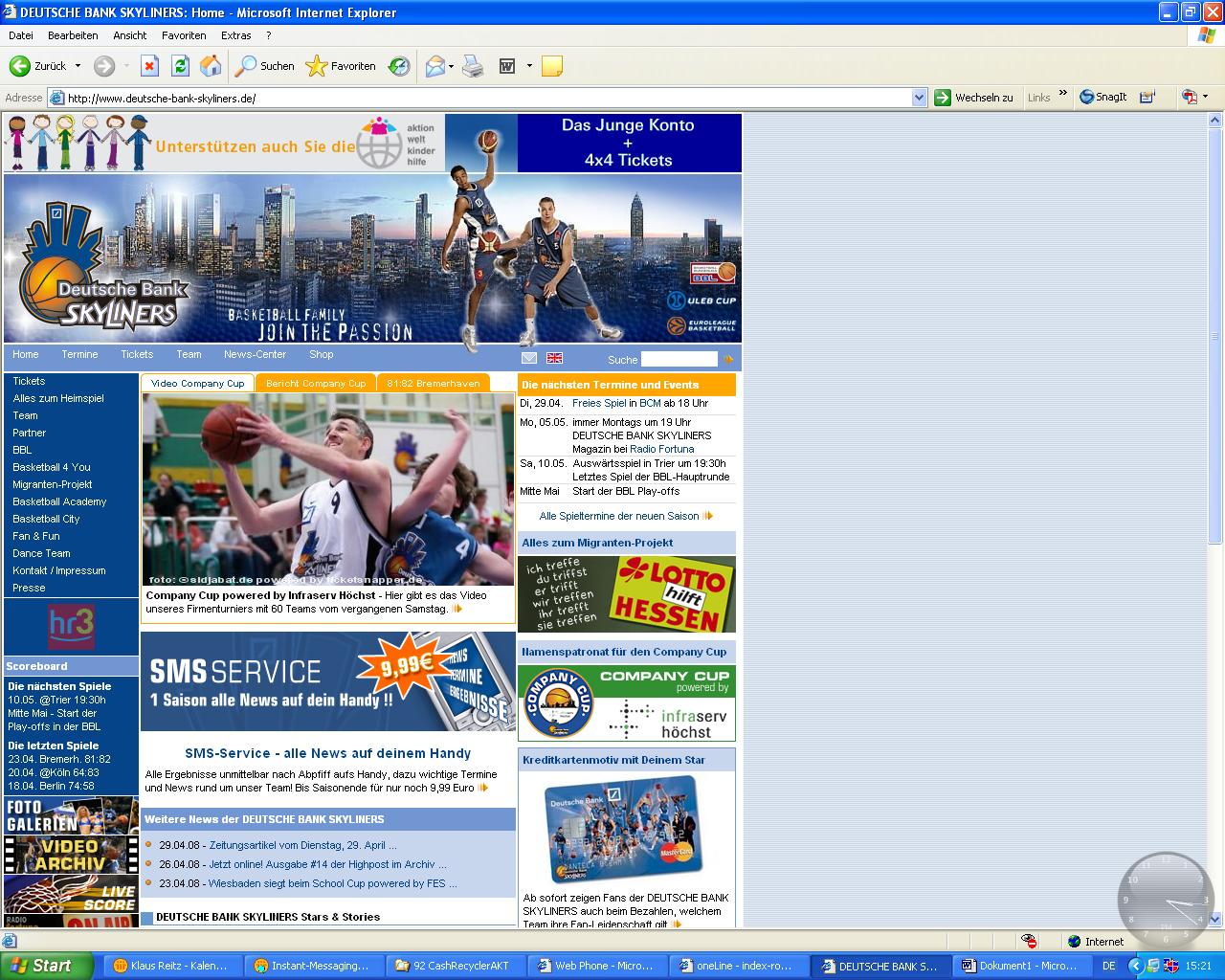1225x980 pixels.
Task: Click the yellow note toolbar icon
Action: [x=551, y=66]
